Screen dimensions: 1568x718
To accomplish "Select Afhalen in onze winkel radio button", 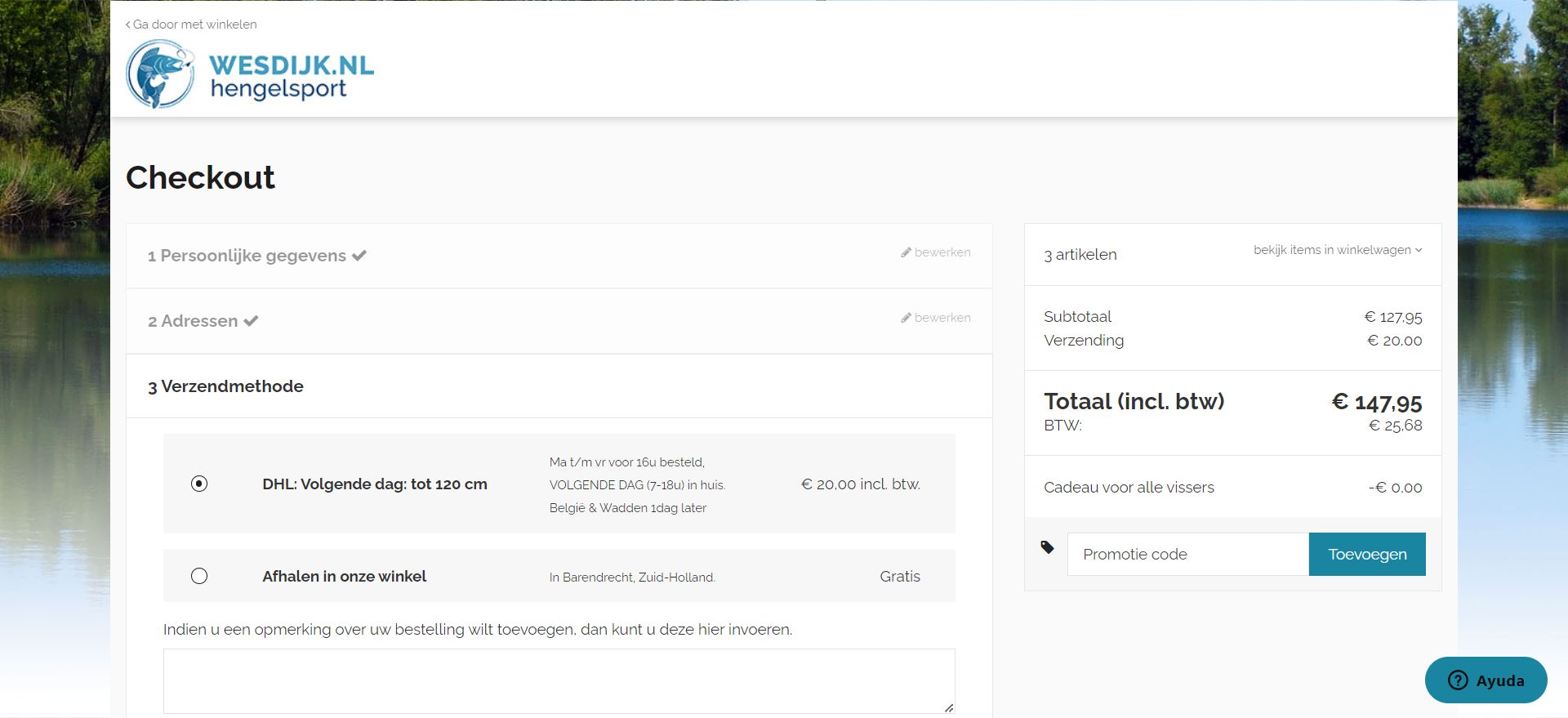I will pyautogui.click(x=199, y=576).
